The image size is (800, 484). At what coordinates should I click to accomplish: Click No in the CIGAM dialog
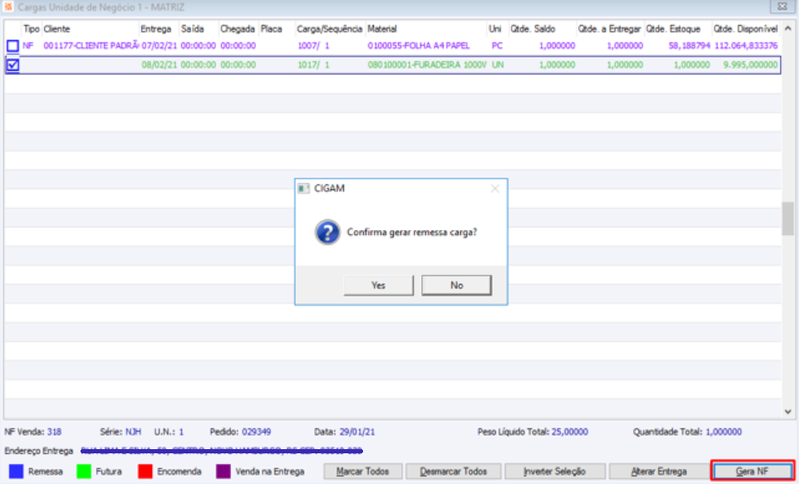click(x=457, y=285)
